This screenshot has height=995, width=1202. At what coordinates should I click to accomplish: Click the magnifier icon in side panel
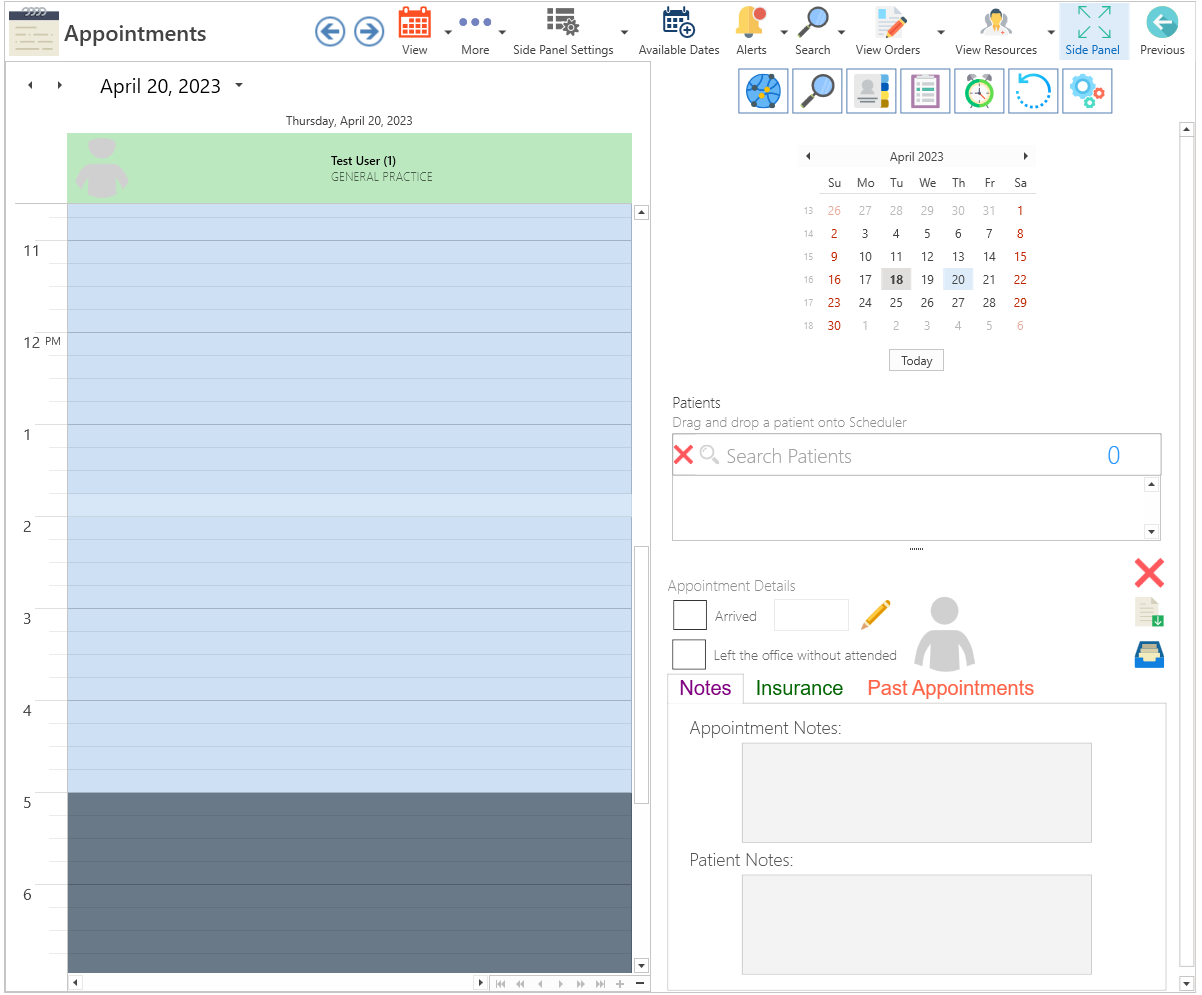pos(817,91)
